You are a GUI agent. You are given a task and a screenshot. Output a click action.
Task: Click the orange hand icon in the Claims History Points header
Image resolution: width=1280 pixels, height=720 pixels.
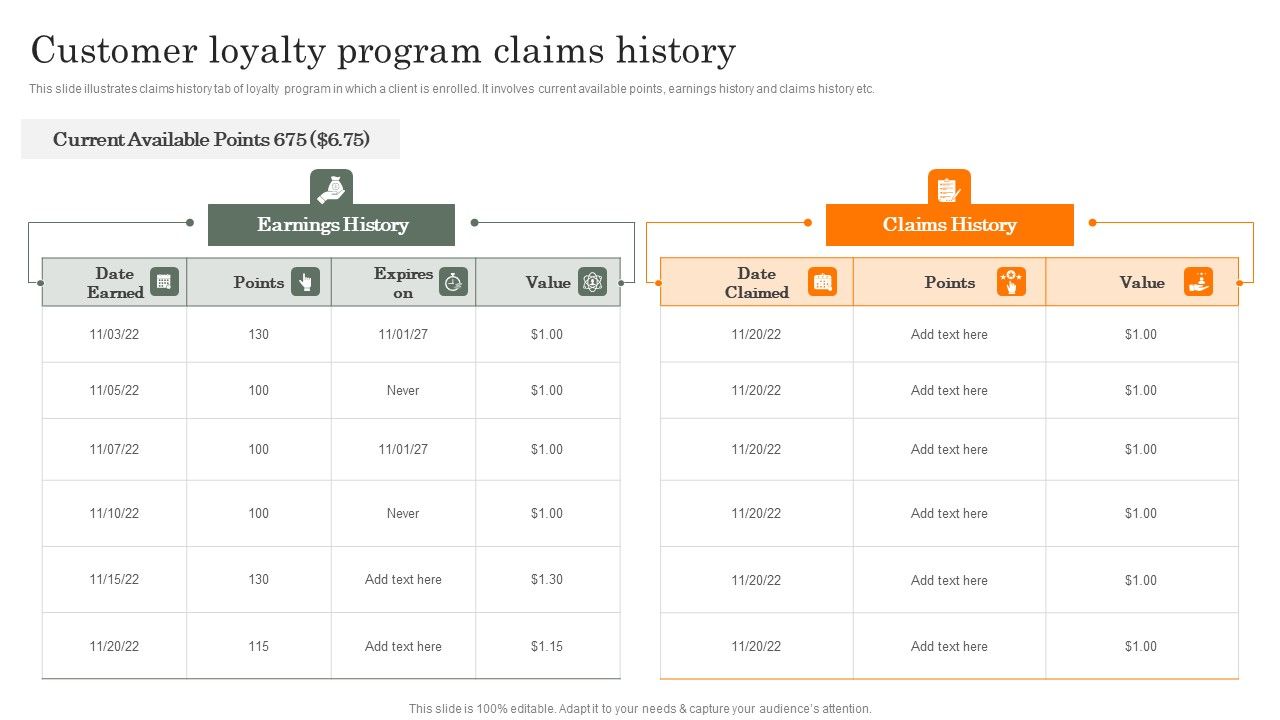(x=1011, y=282)
